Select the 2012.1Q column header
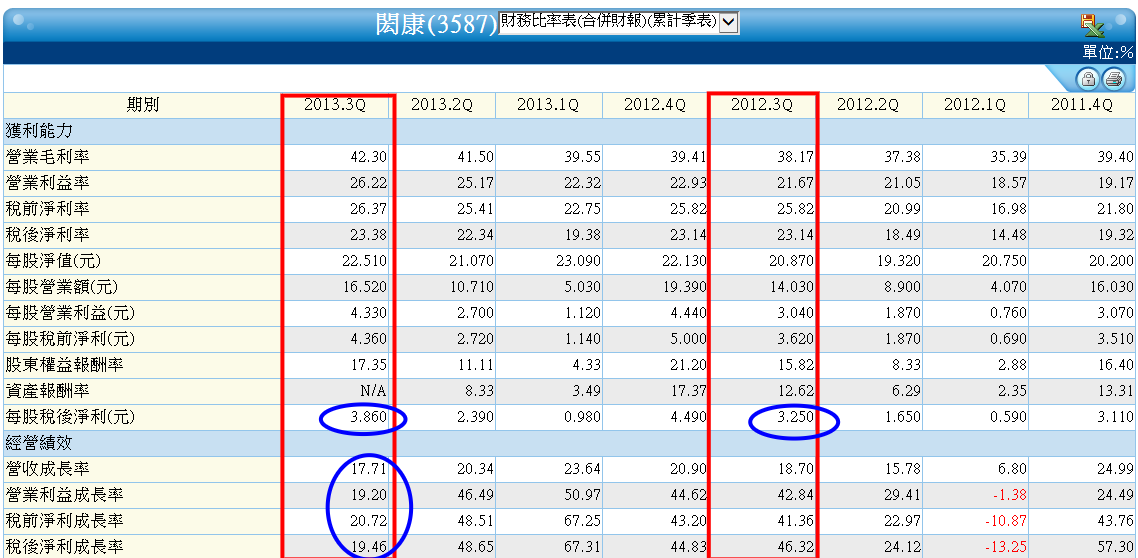Viewport: 1138px width, 558px height. tap(975, 105)
